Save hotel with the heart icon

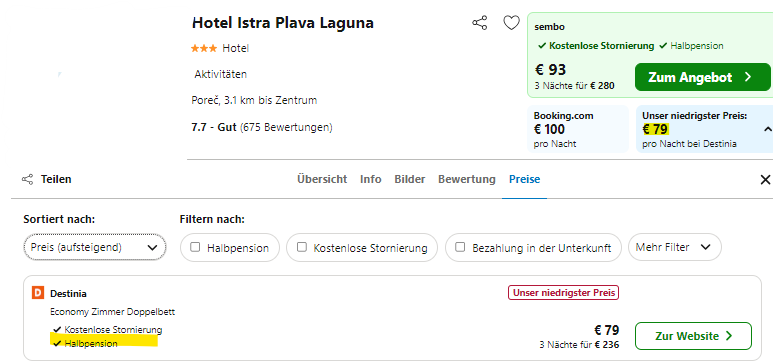511,23
